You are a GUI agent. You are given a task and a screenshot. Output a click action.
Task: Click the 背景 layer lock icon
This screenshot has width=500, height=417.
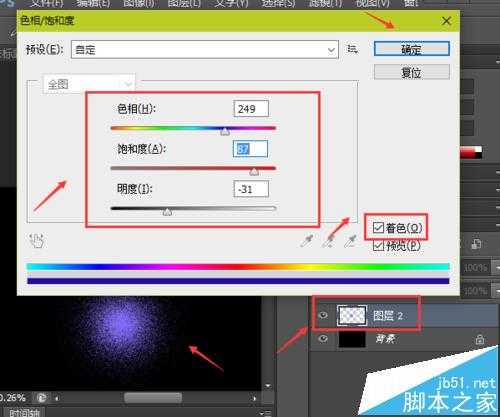click(x=480, y=340)
